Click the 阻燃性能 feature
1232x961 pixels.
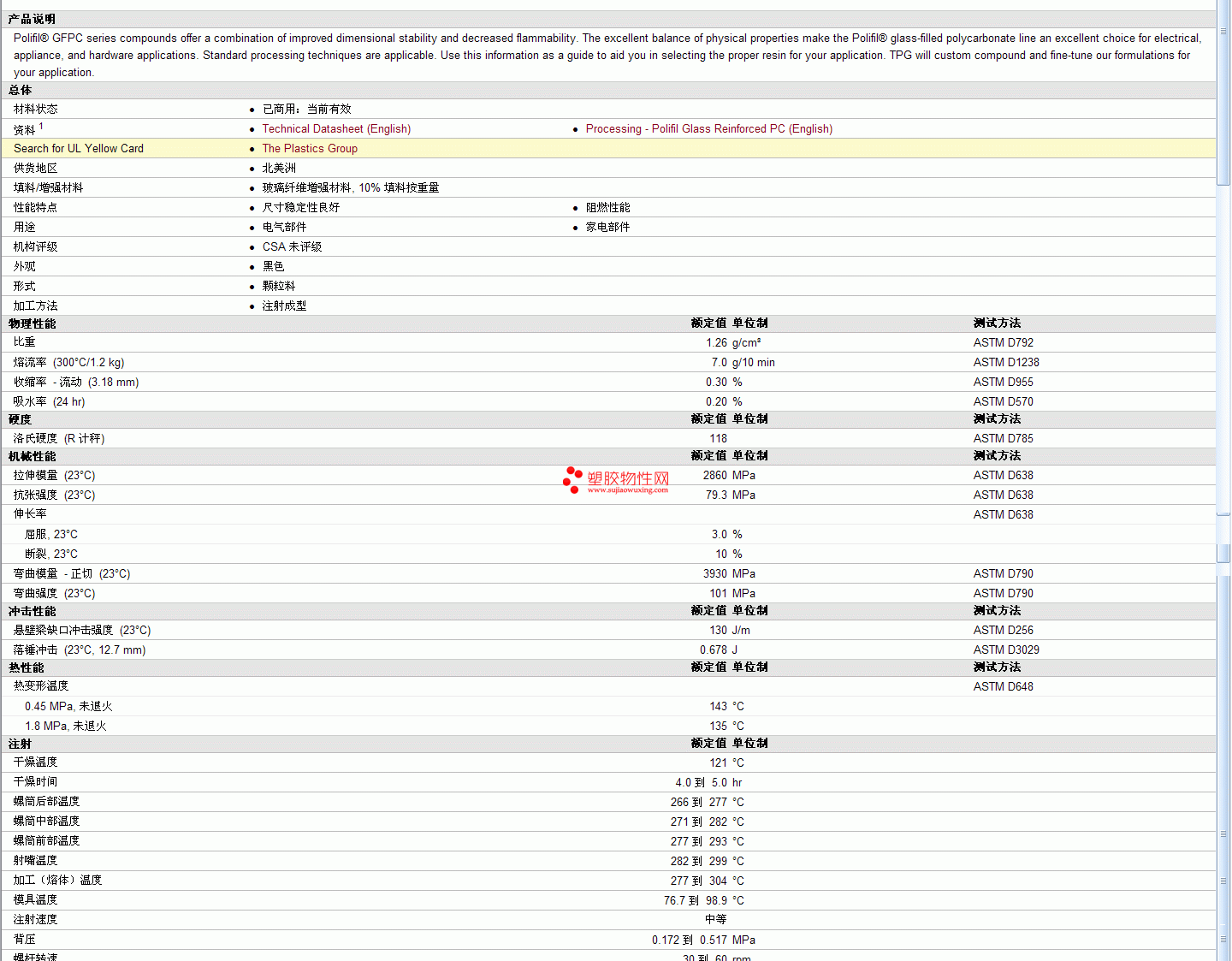click(607, 207)
